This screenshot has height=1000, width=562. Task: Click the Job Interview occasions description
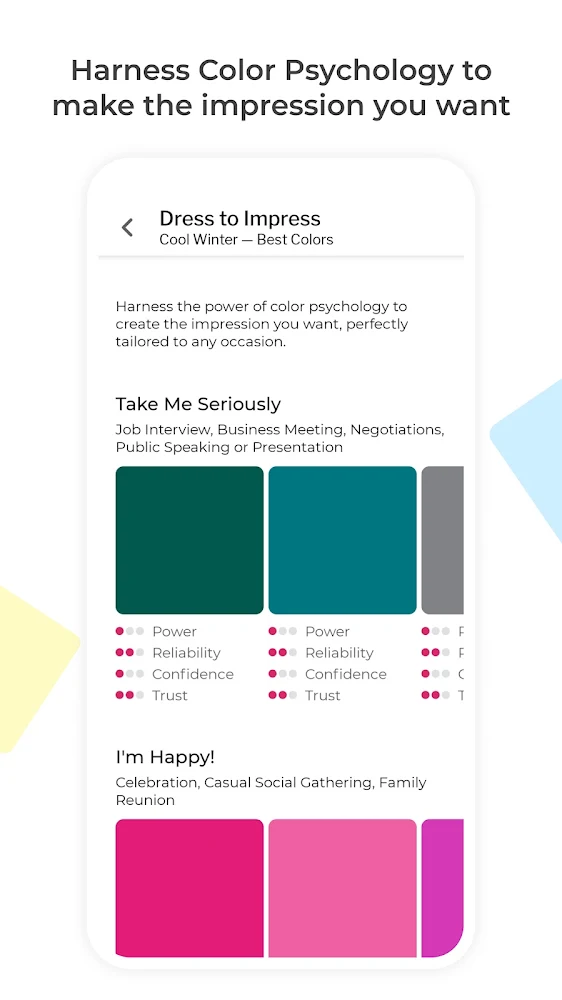point(280,438)
